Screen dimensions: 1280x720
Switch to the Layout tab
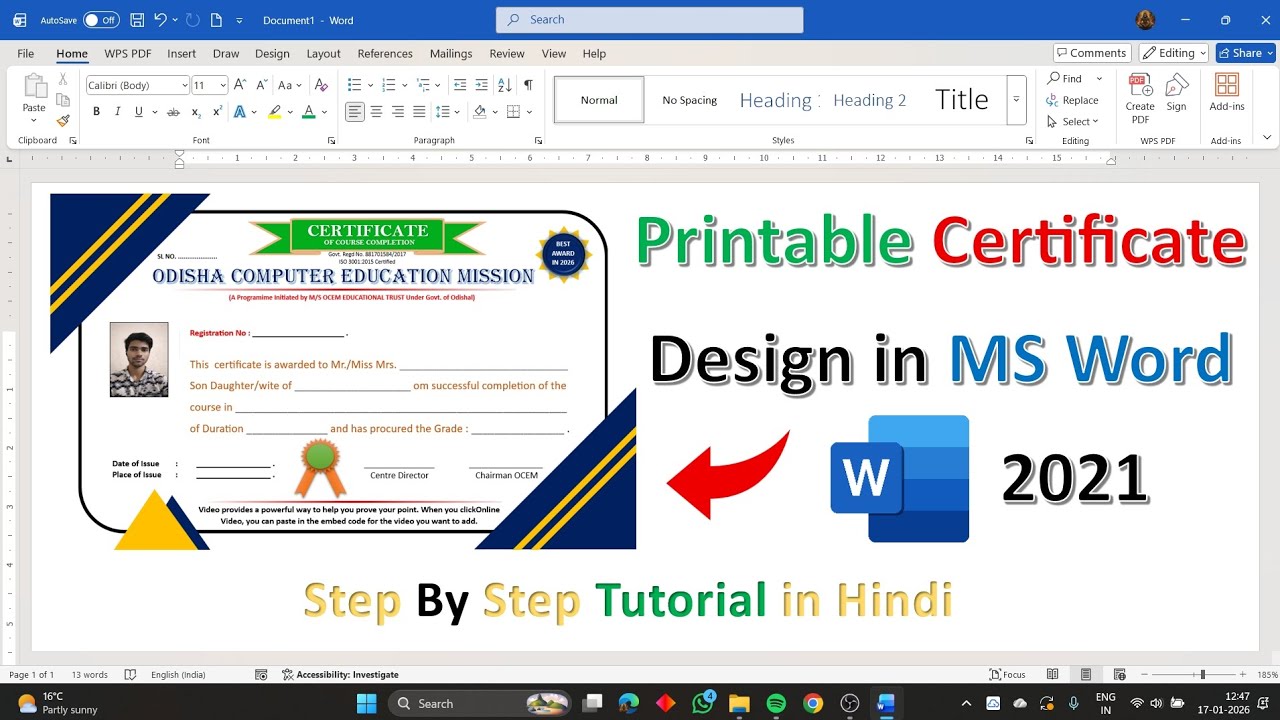[x=323, y=53]
